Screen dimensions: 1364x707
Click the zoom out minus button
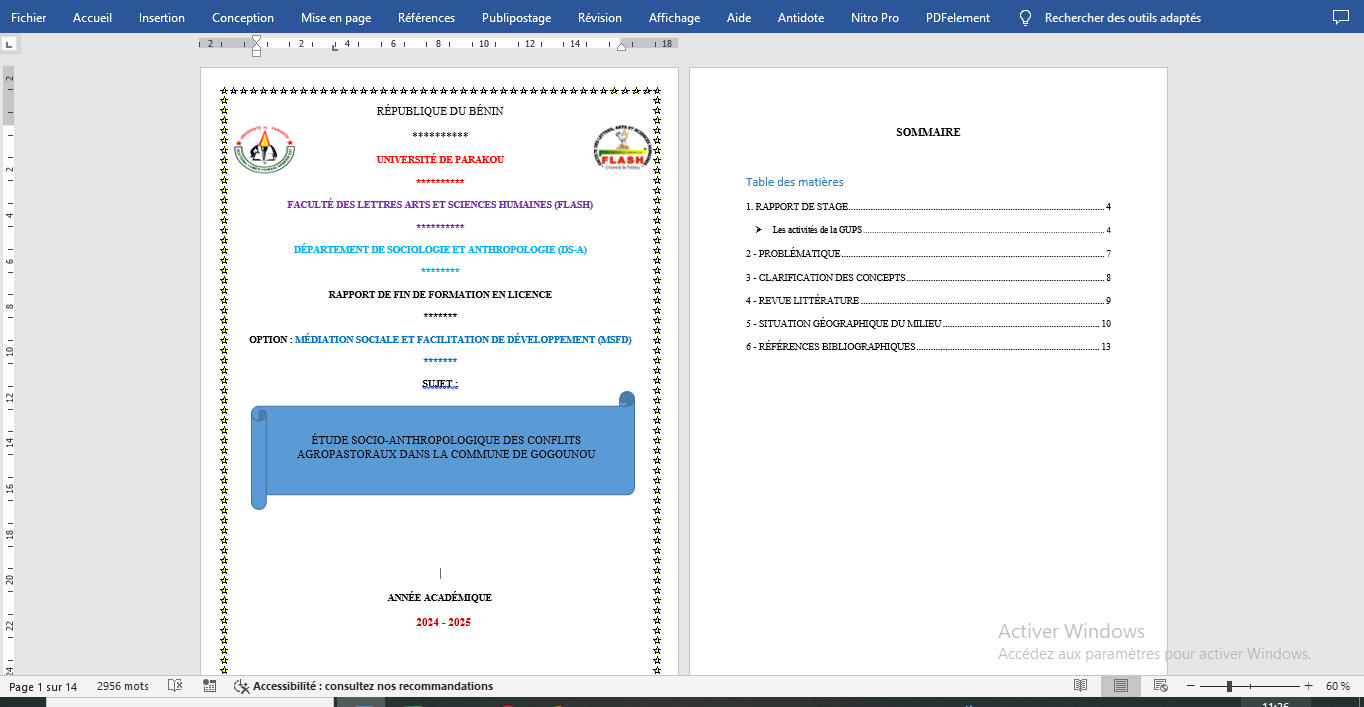click(x=1189, y=686)
